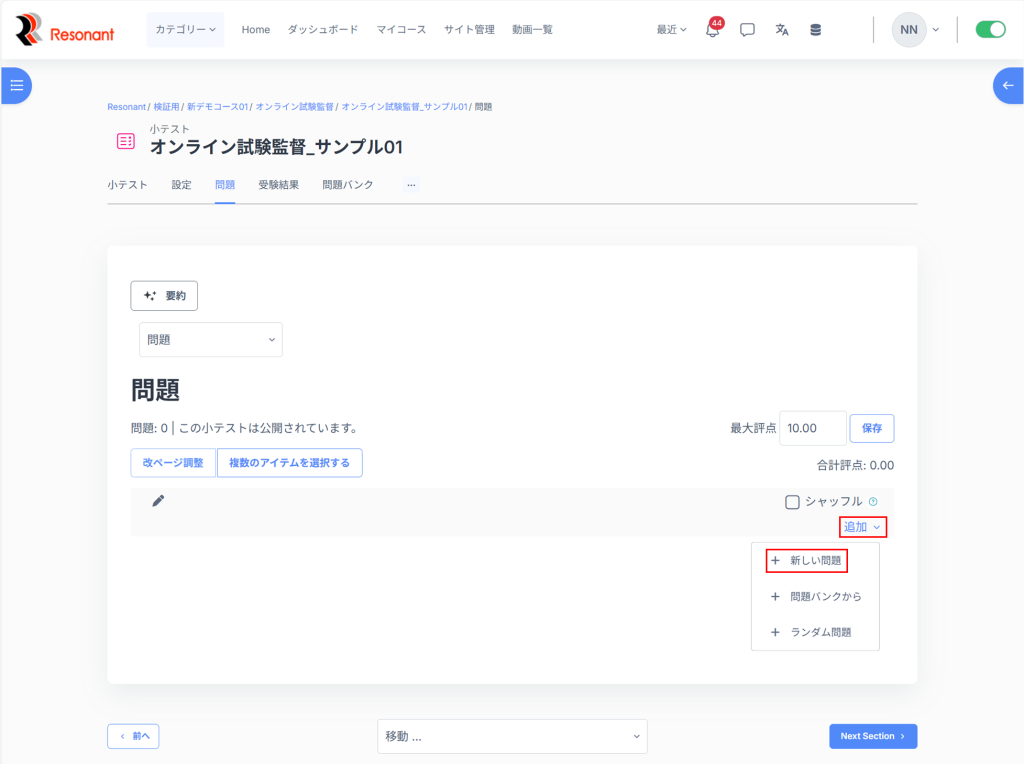Click the 最大評点 input field

(812, 428)
